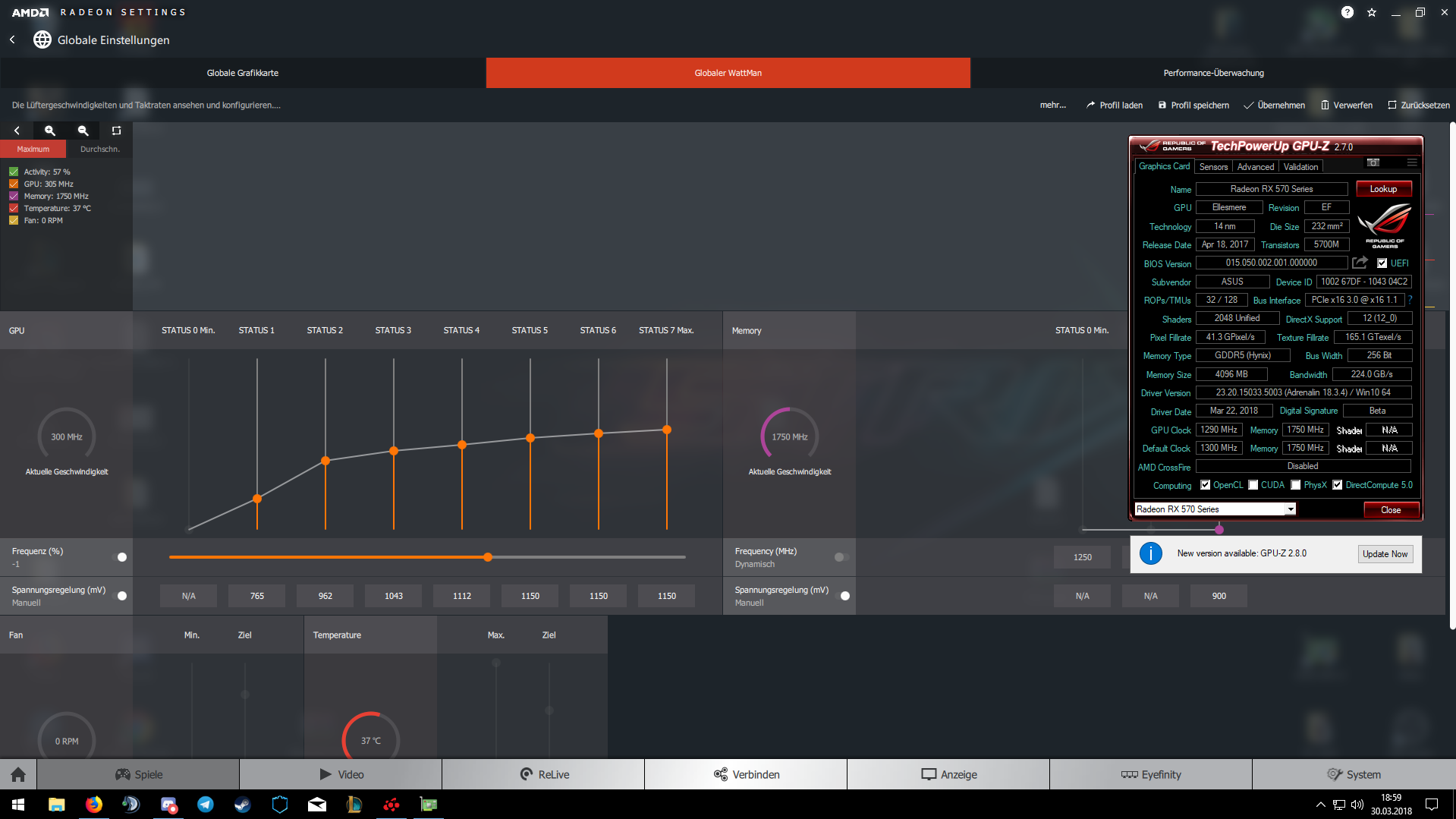The width and height of the screenshot is (1456, 819).
Task: Click Update Now for GPU-Z
Action: click(x=1385, y=554)
